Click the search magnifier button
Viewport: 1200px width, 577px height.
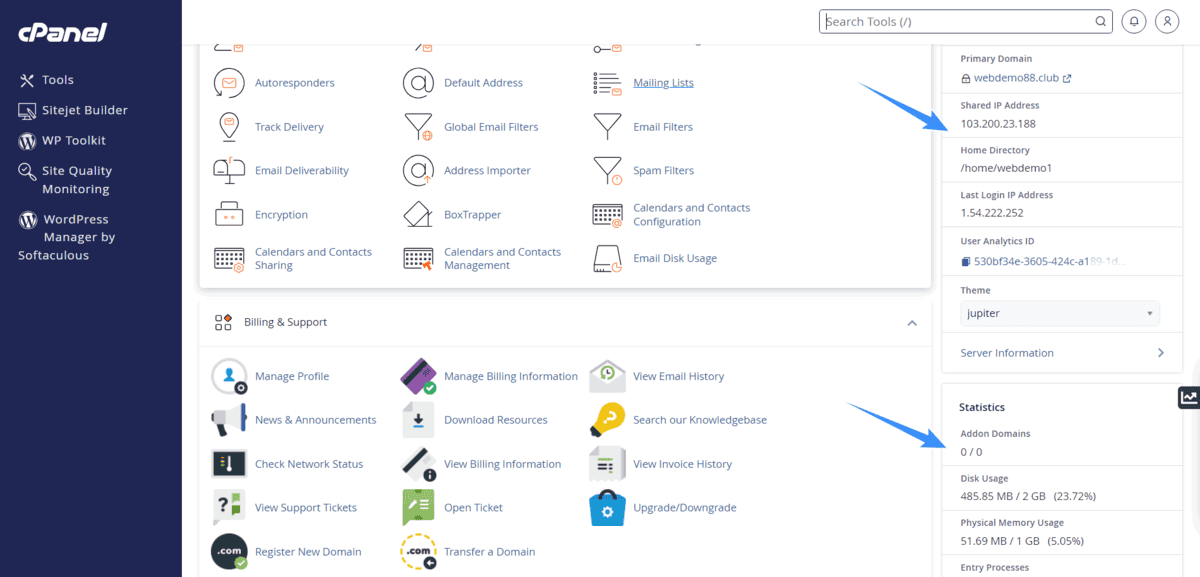coord(1100,21)
